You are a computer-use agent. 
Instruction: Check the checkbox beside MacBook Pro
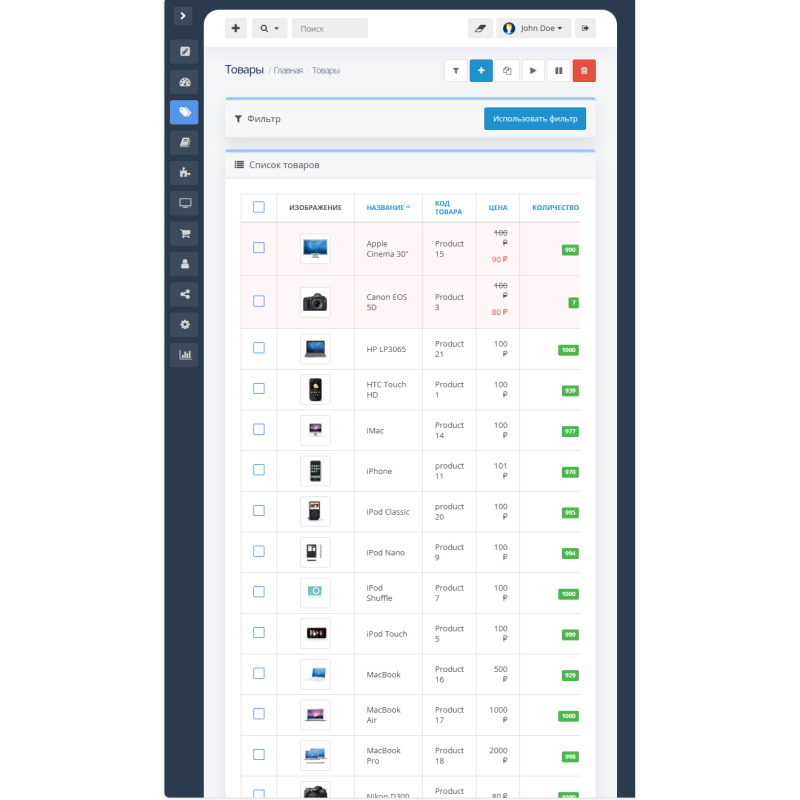point(259,755)
